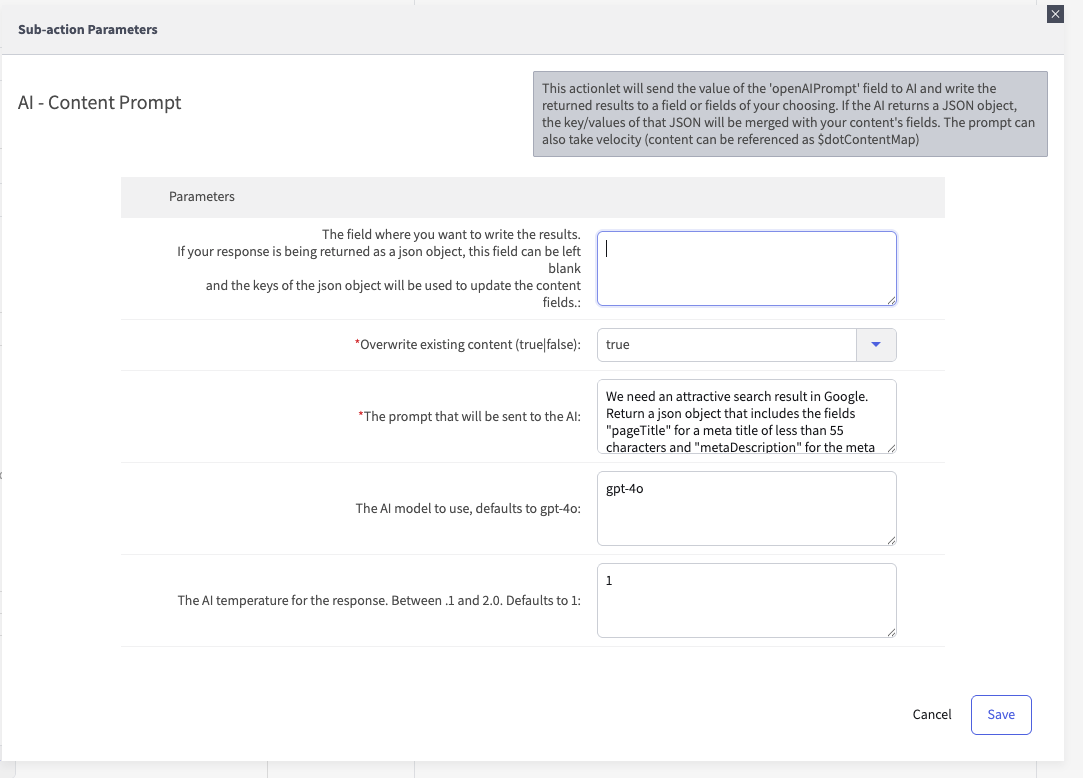The width and height of the screenshot is (1083, 778).
Task: Grab the results field resize handle
Action: point(890,299)
